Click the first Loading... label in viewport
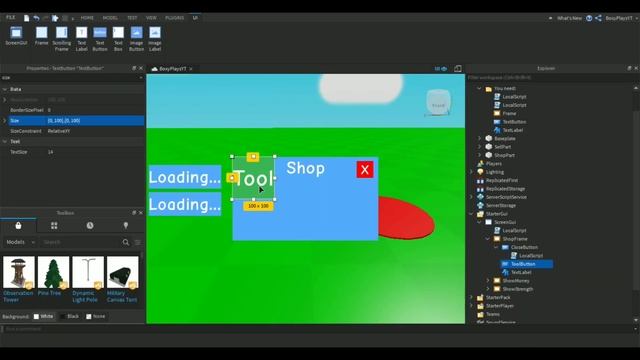The width and height of the screenshot is (640, 360). tap(185, 177)
